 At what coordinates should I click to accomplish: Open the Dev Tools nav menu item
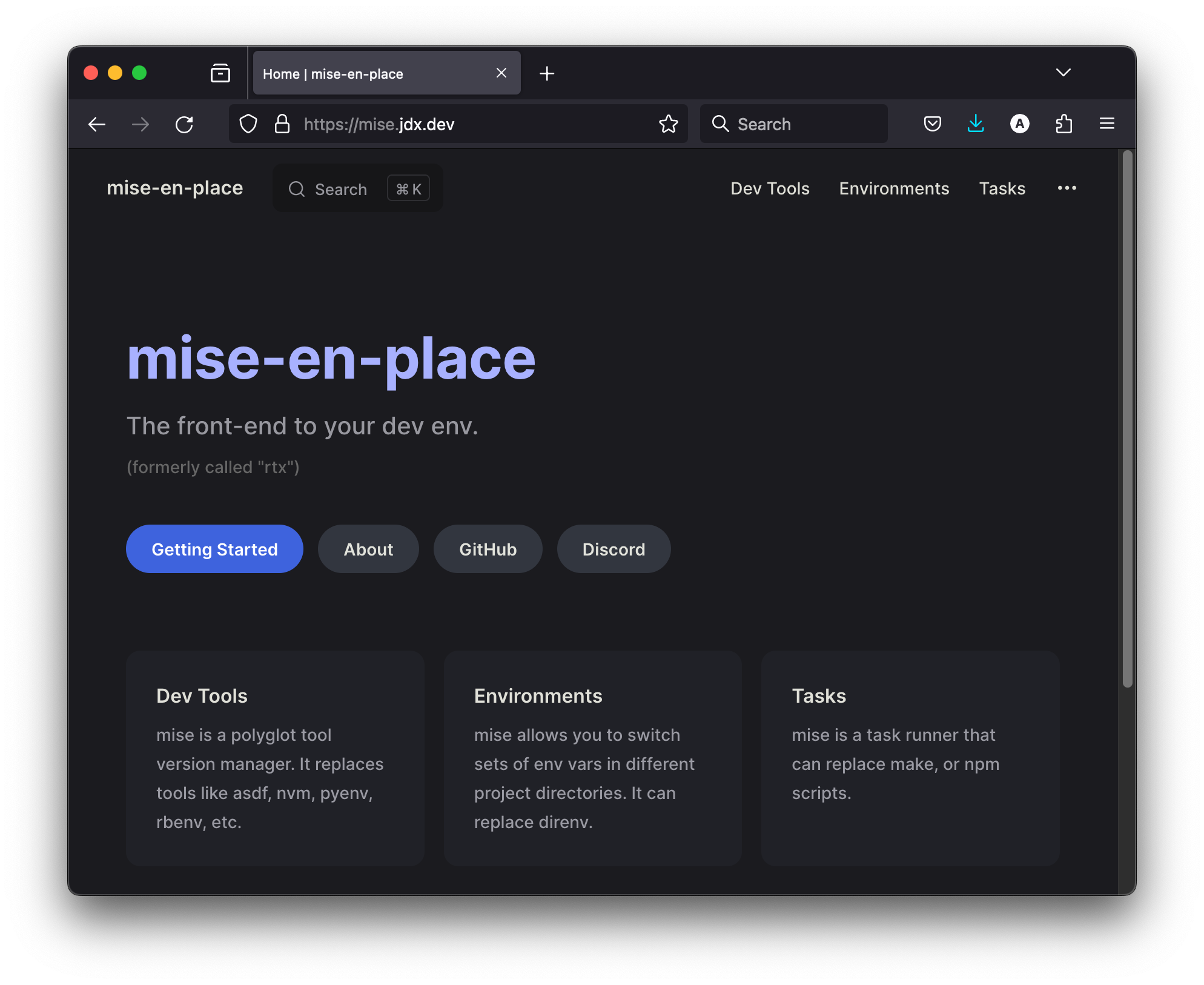770,188
